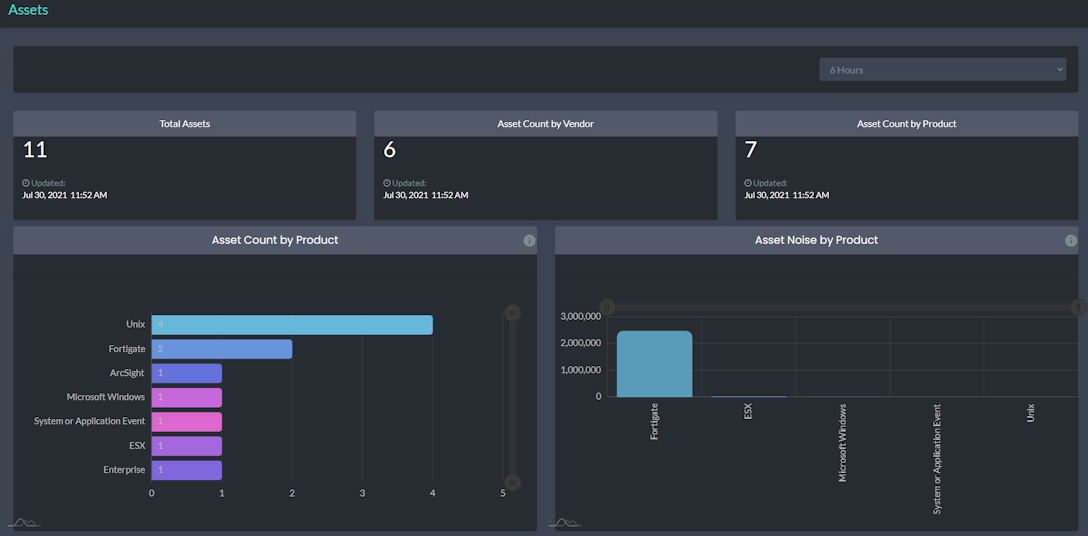1088x536 pixels.
Task: Click the Assets page title
Action: [28, 10]
